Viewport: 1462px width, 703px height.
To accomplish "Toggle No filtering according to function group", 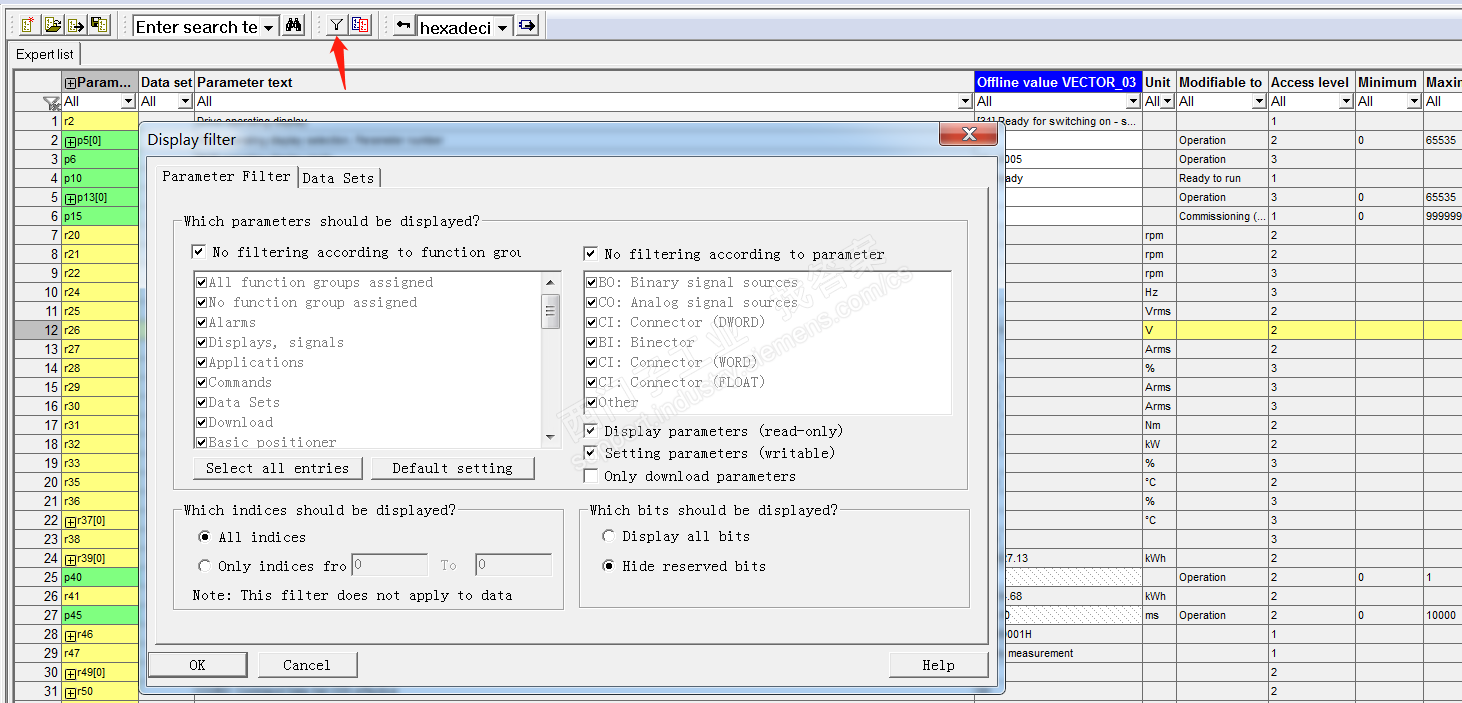I will pos(198,252).
